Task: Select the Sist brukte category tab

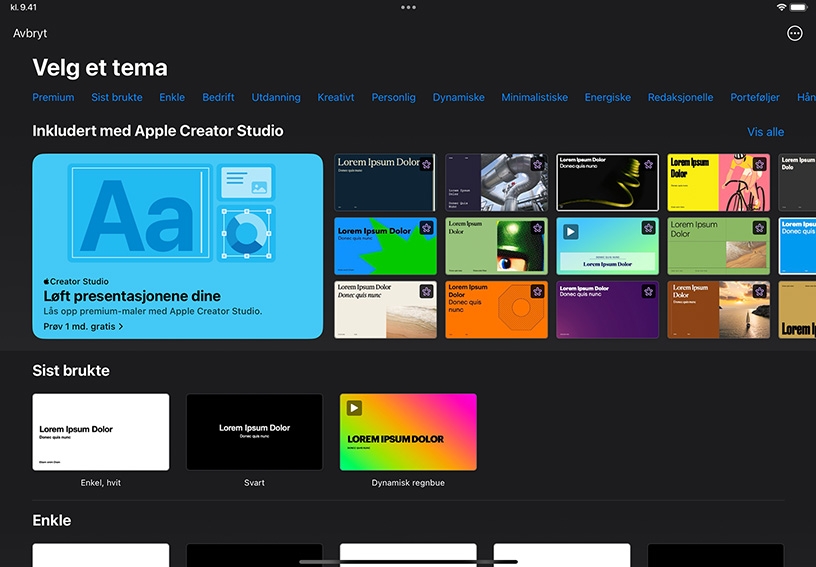Action: [117, 97]
